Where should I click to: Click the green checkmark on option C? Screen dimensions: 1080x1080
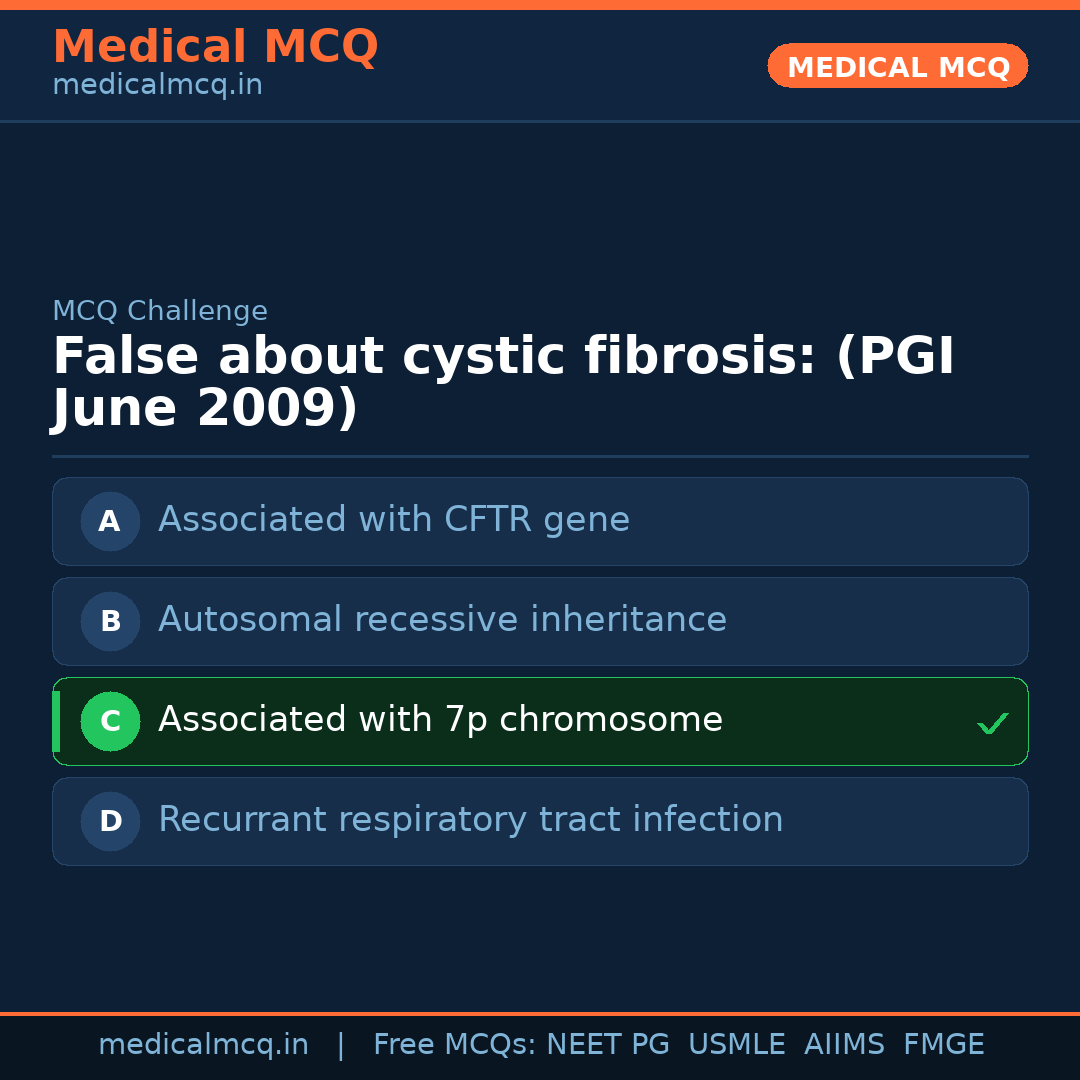(992, 723)
